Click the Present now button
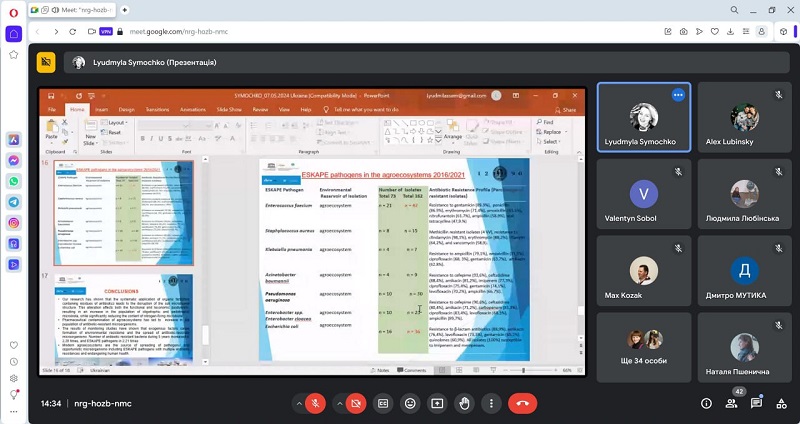This screenshot has width=800, height=424. point(437,404)
